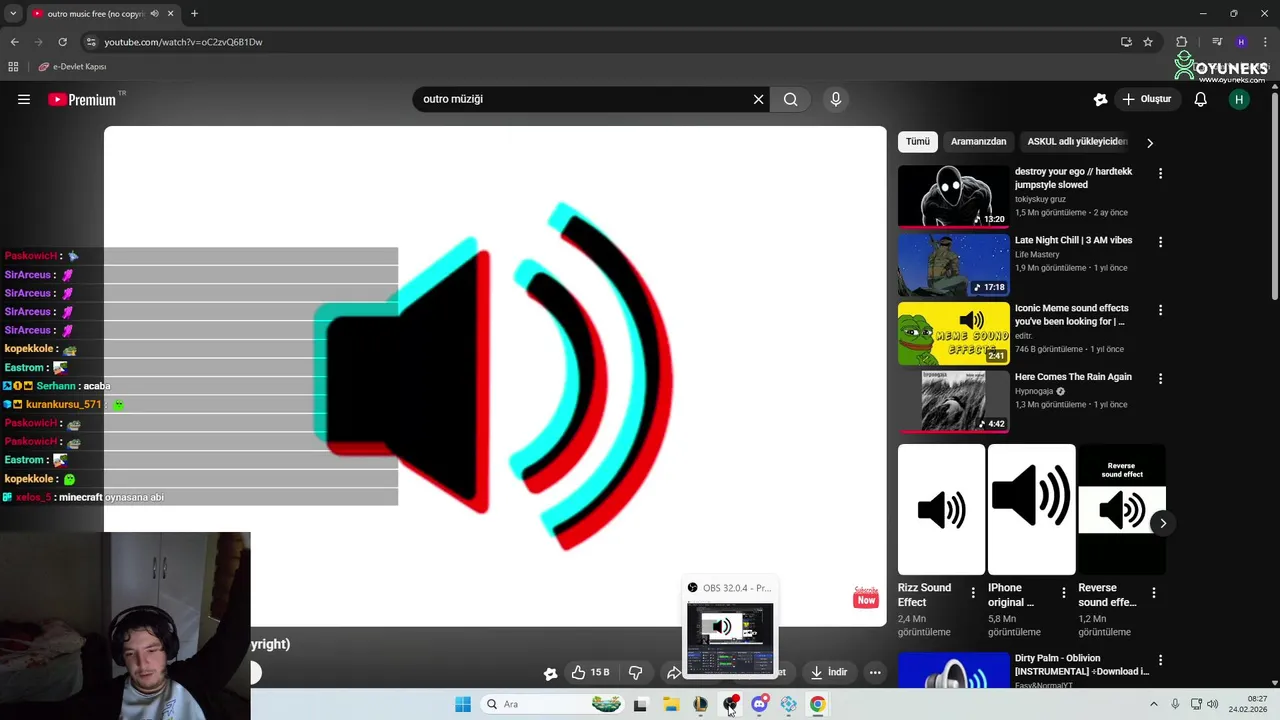Open 'destroy your ego' video thumbnail
The image size is (1280, 720).
pos(953,196)
